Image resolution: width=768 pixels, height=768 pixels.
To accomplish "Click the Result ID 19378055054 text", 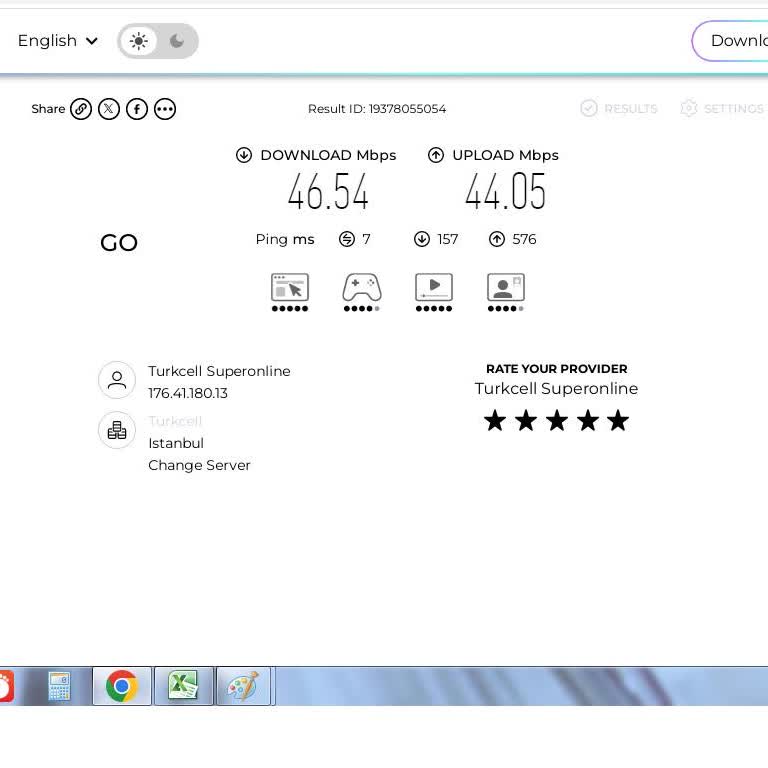I will tap(377, 109).
